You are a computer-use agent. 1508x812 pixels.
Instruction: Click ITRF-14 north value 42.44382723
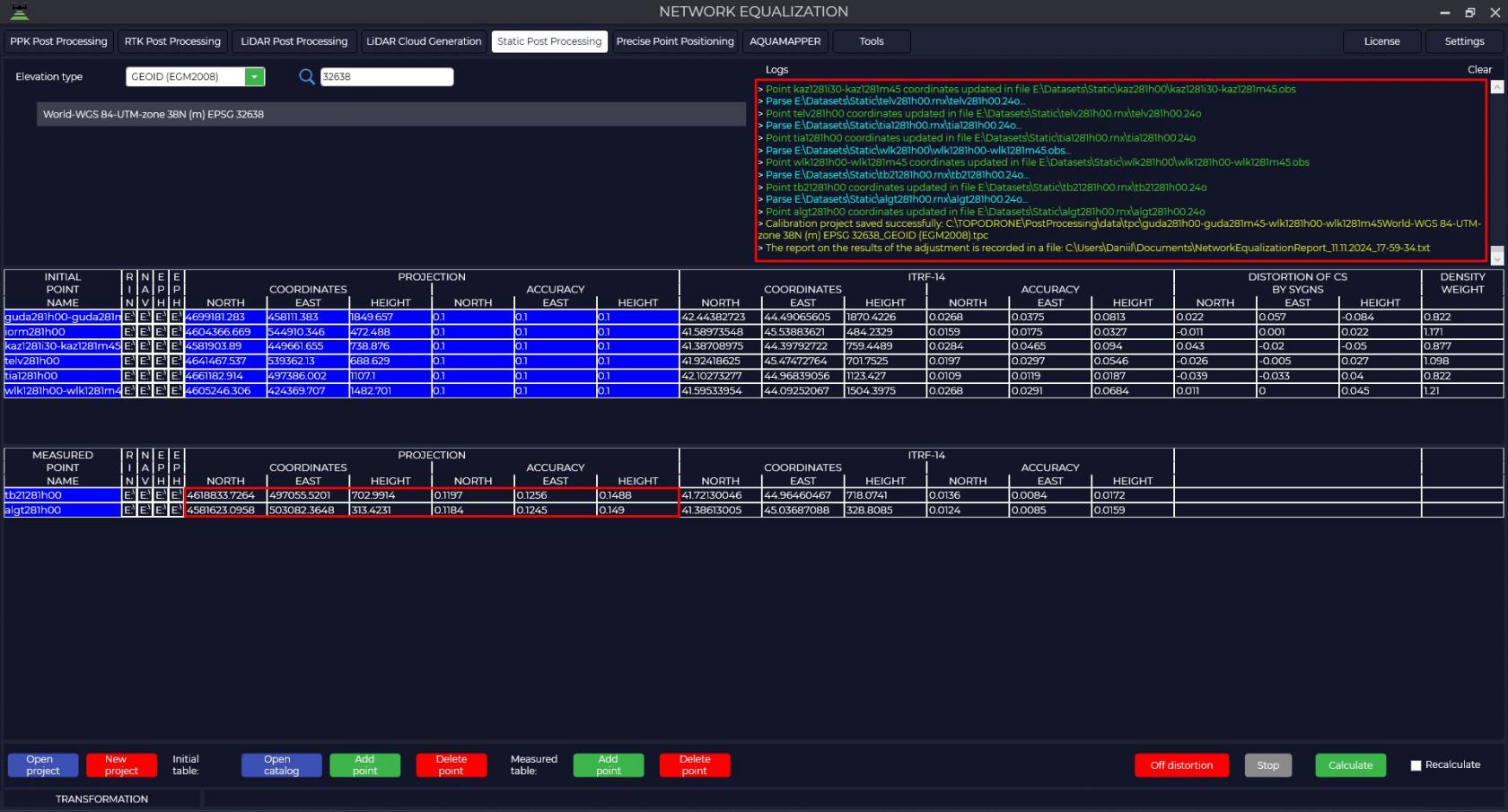721,317
